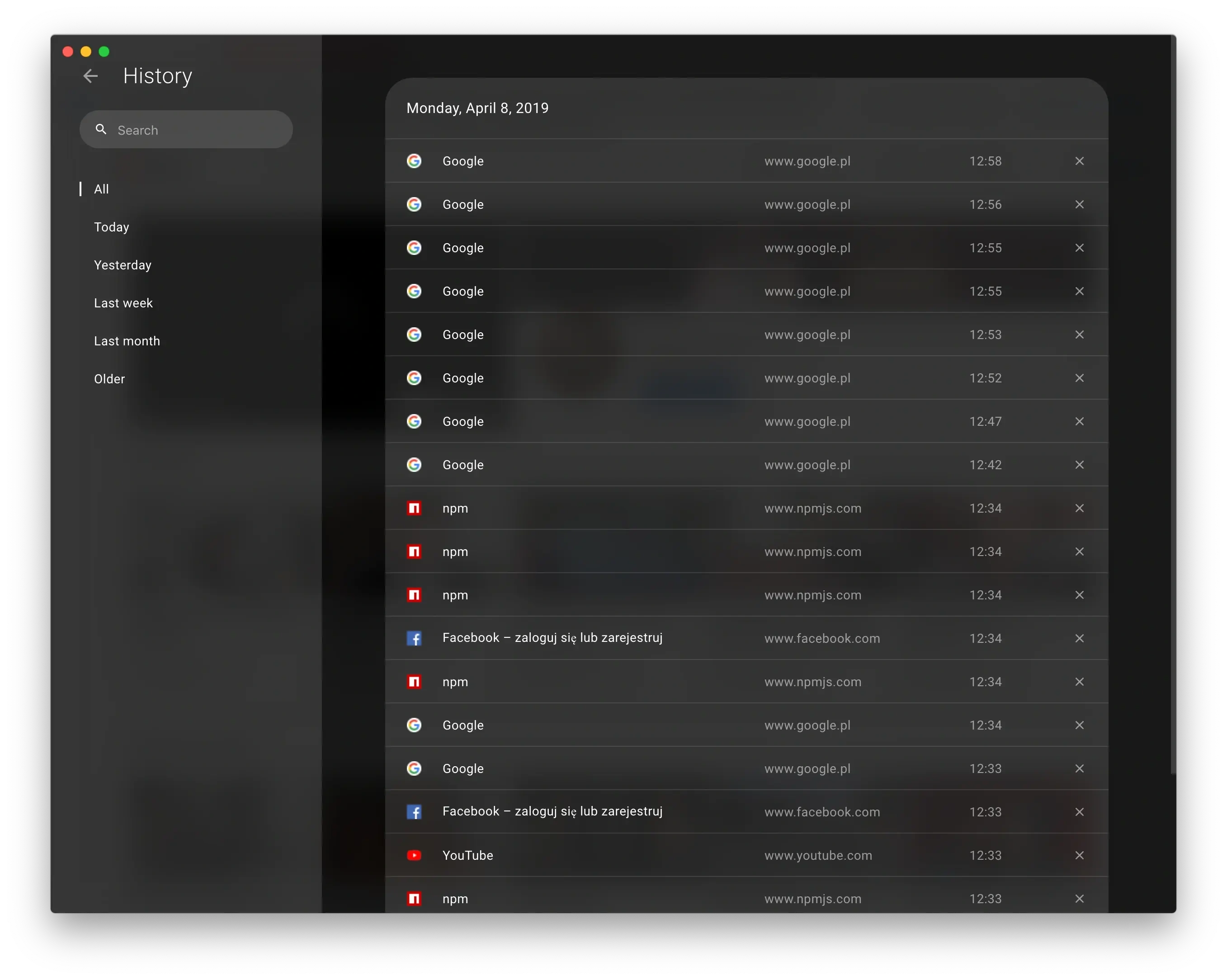This screenshot has height=980, width=1227.
Task: Click the Google favicon on the 12:53 row
Action: tap(414, 335)
